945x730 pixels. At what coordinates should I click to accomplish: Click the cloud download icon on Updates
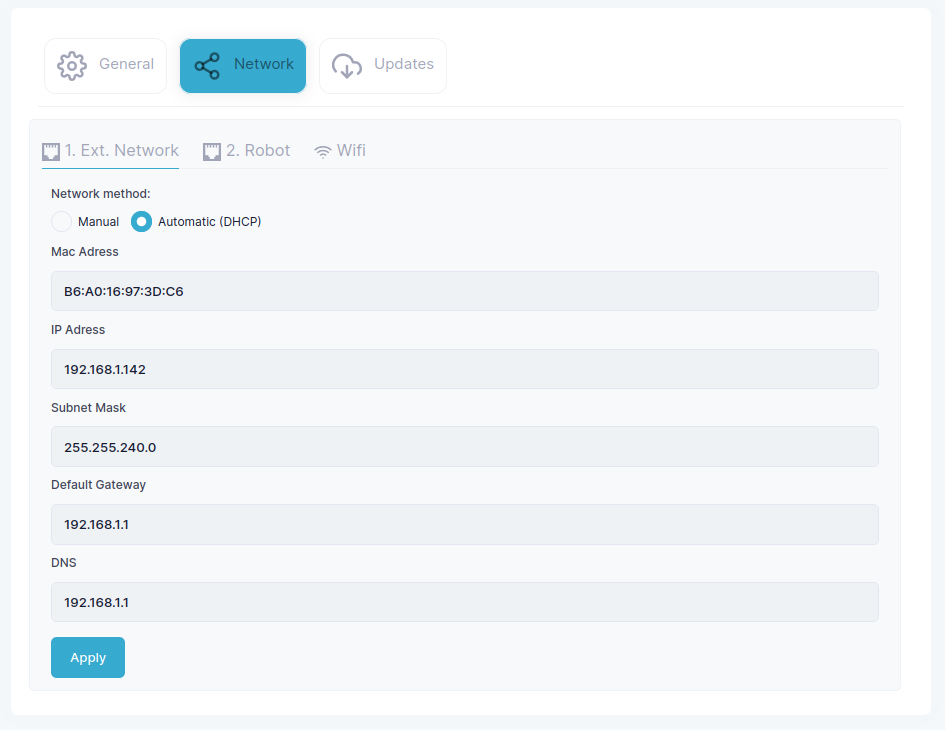[347, 66]
